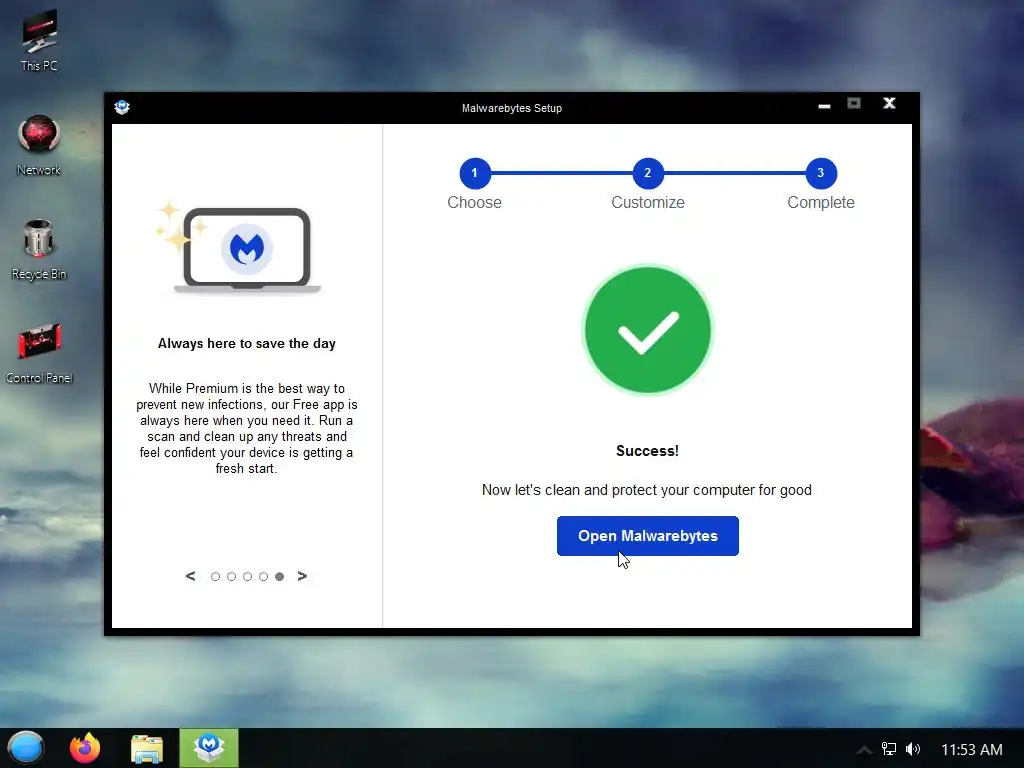1024x768 pixels.
Task: Open File Explorer from the taskbar
Action: (x=147, y=748)
